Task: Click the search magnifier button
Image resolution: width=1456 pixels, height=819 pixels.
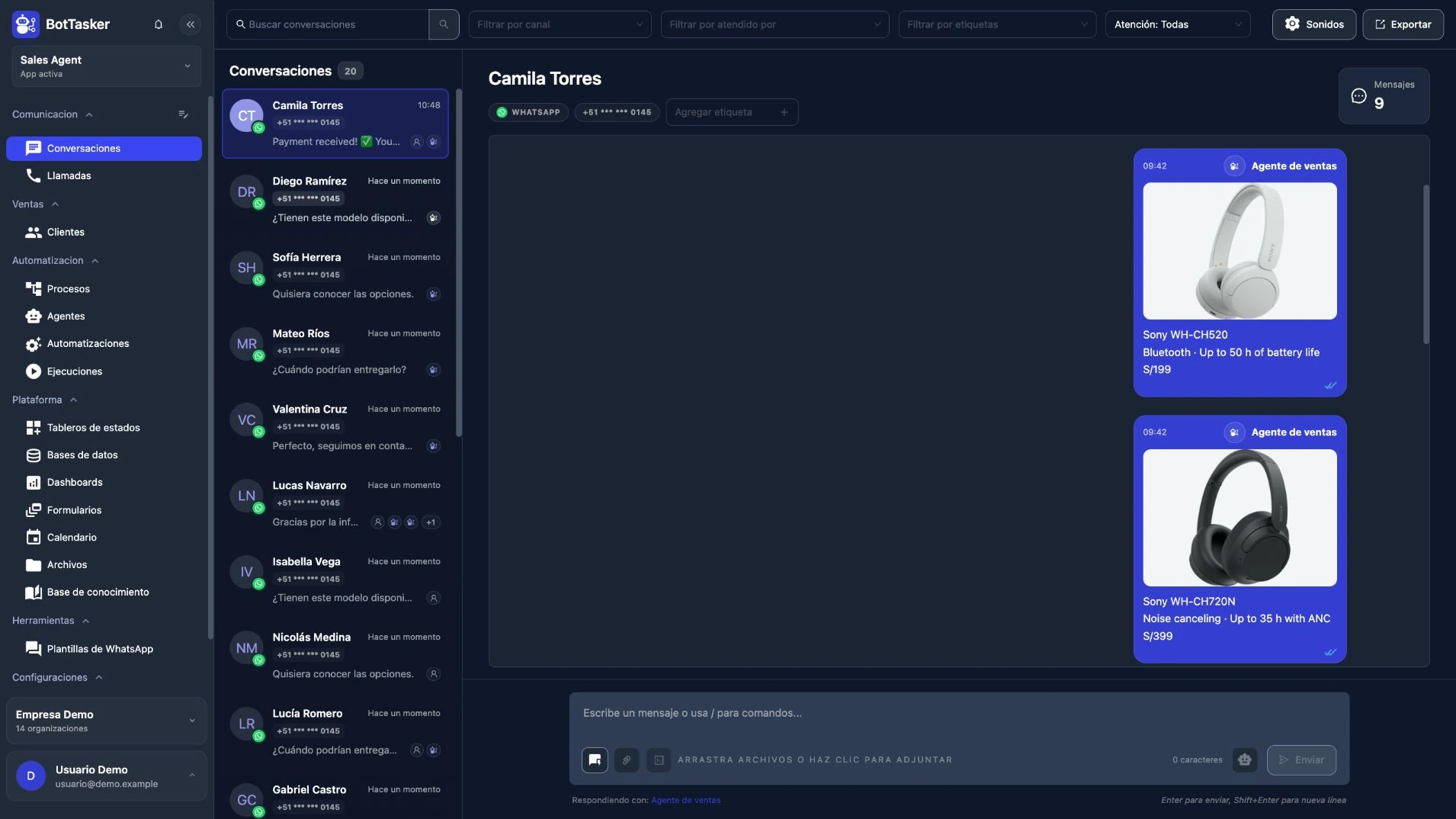Action: (x=444, y=24)
